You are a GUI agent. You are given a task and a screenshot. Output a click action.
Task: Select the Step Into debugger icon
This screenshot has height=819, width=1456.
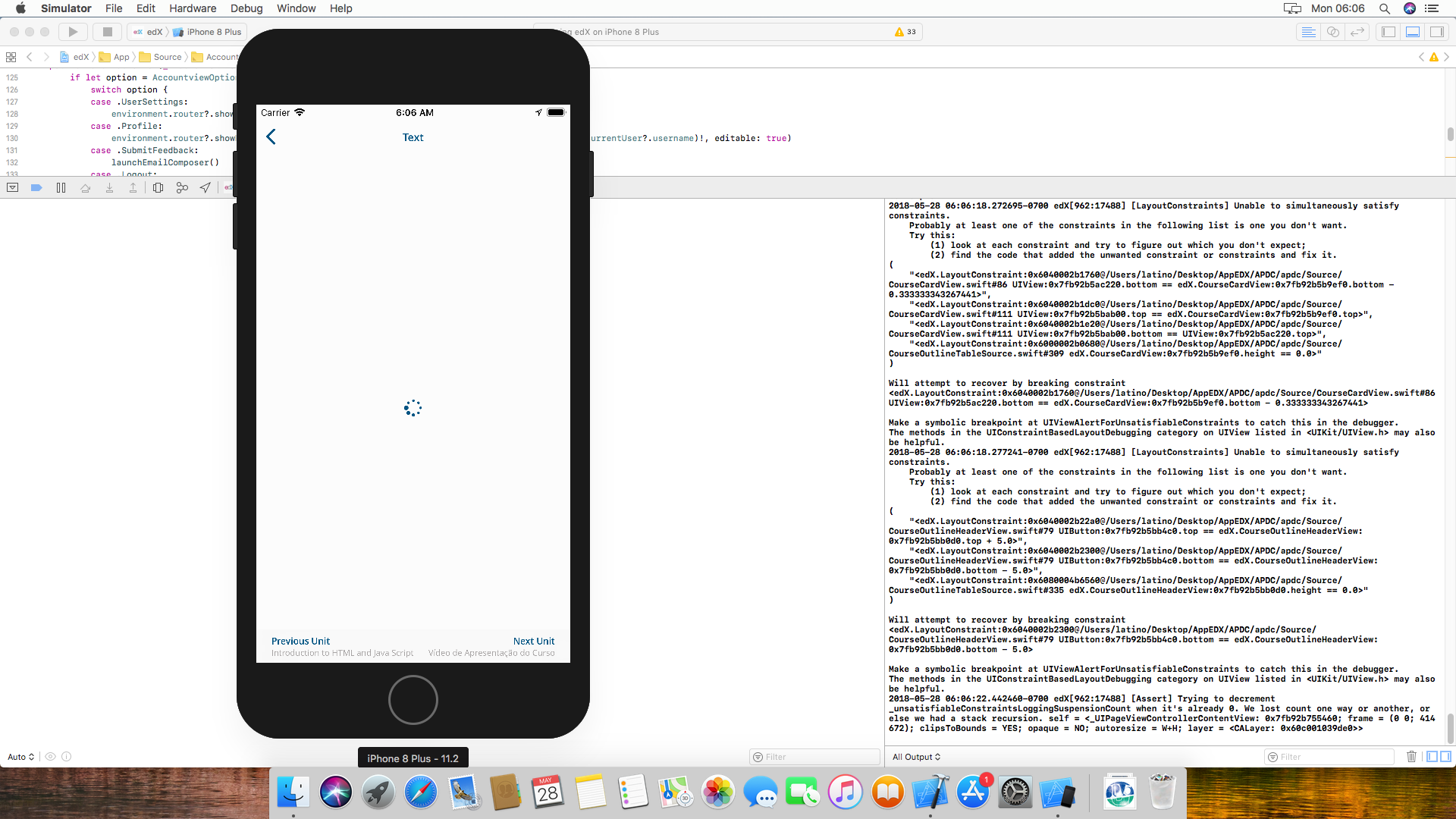109,187
